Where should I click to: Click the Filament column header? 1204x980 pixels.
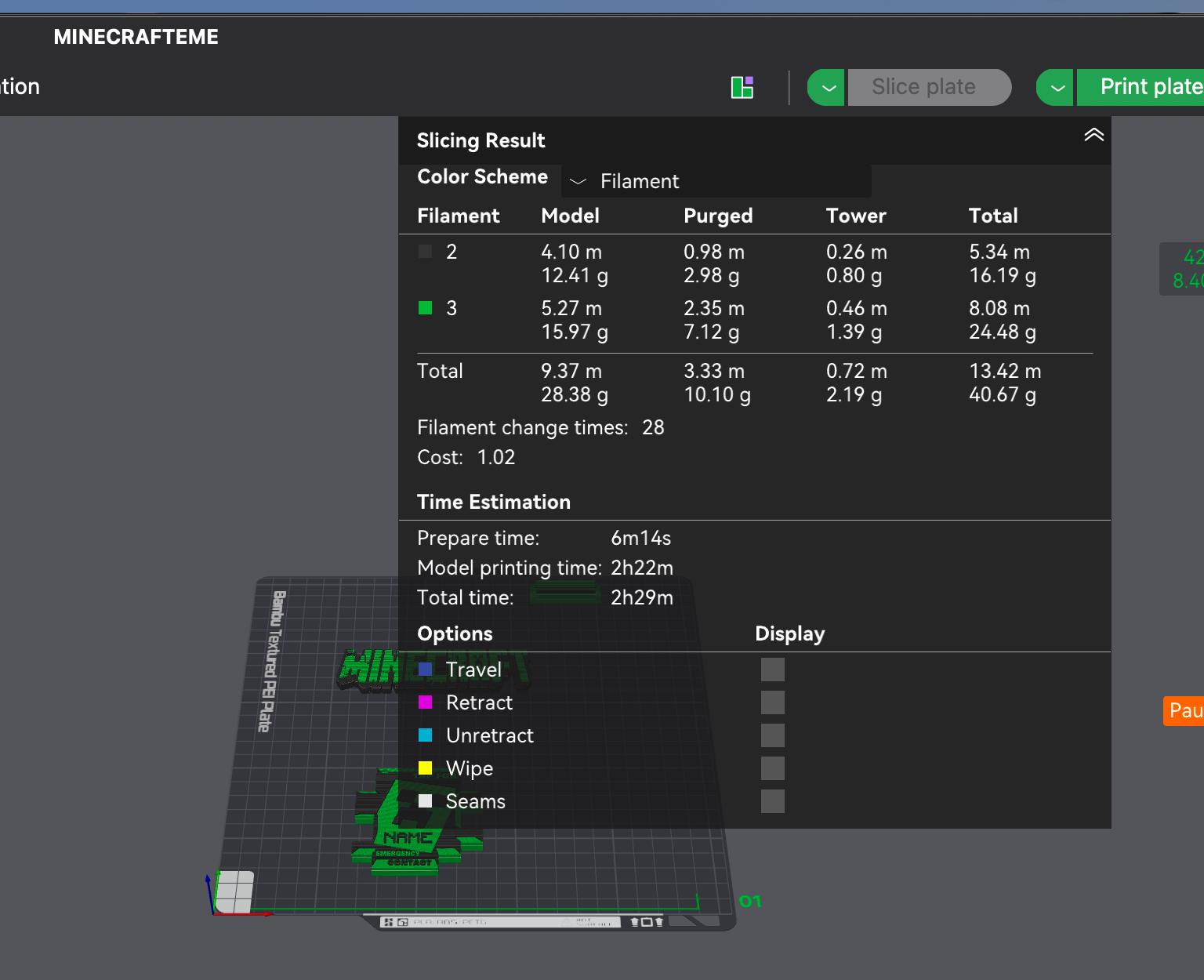pyautogui.click(x=458, y=216)
